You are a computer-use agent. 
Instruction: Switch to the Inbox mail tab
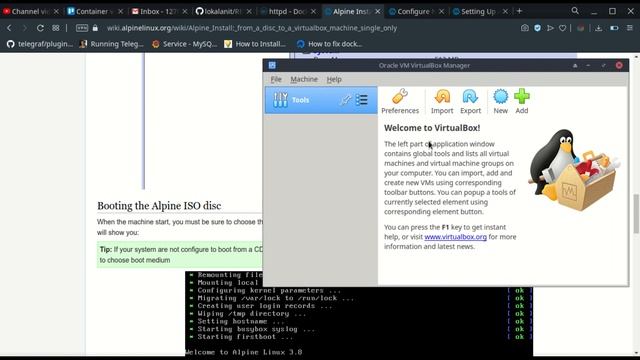coord(155,11)
